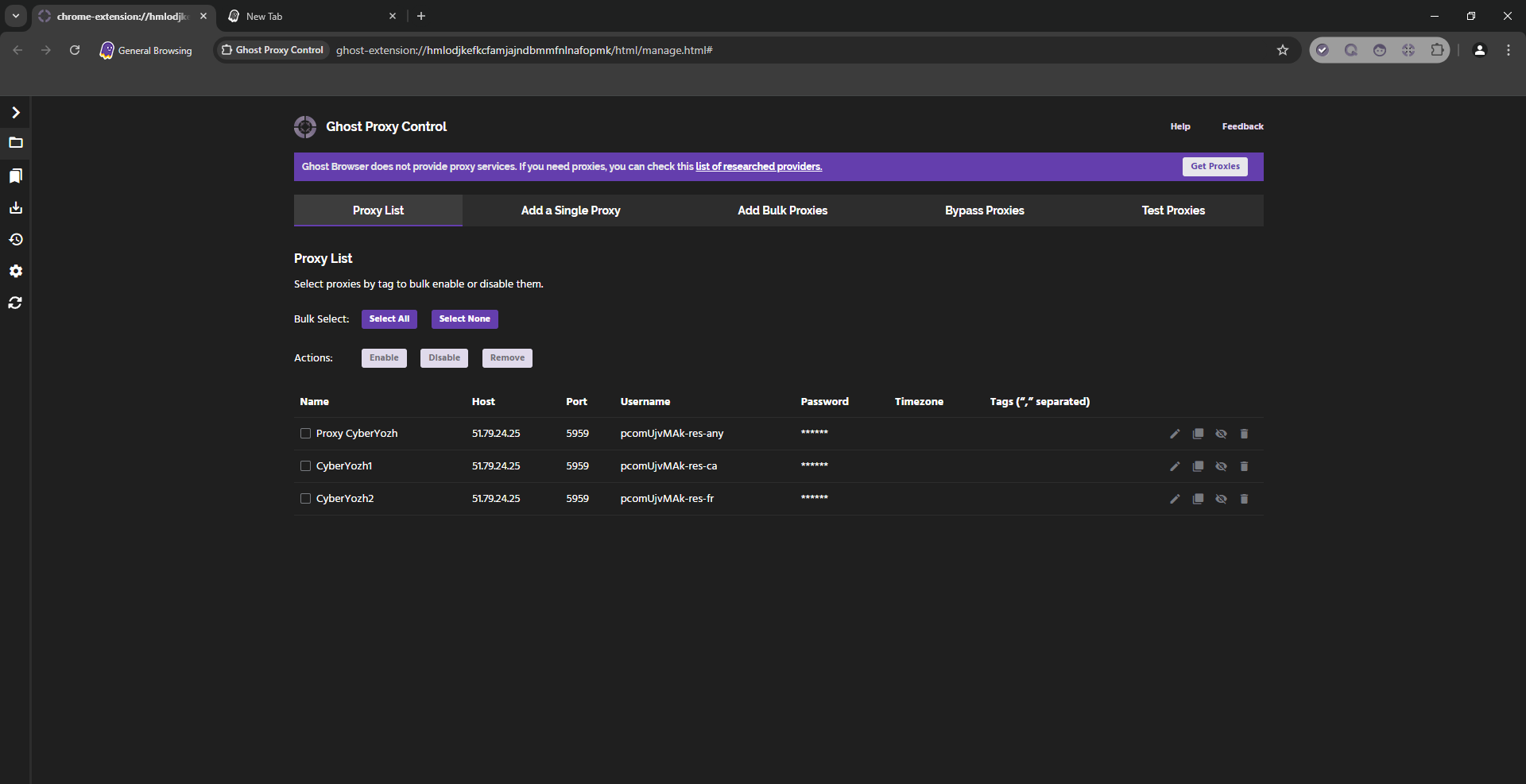1526x784 pixels.
Task: Open the Test Proxies tab
Action: pos(1172,210)
